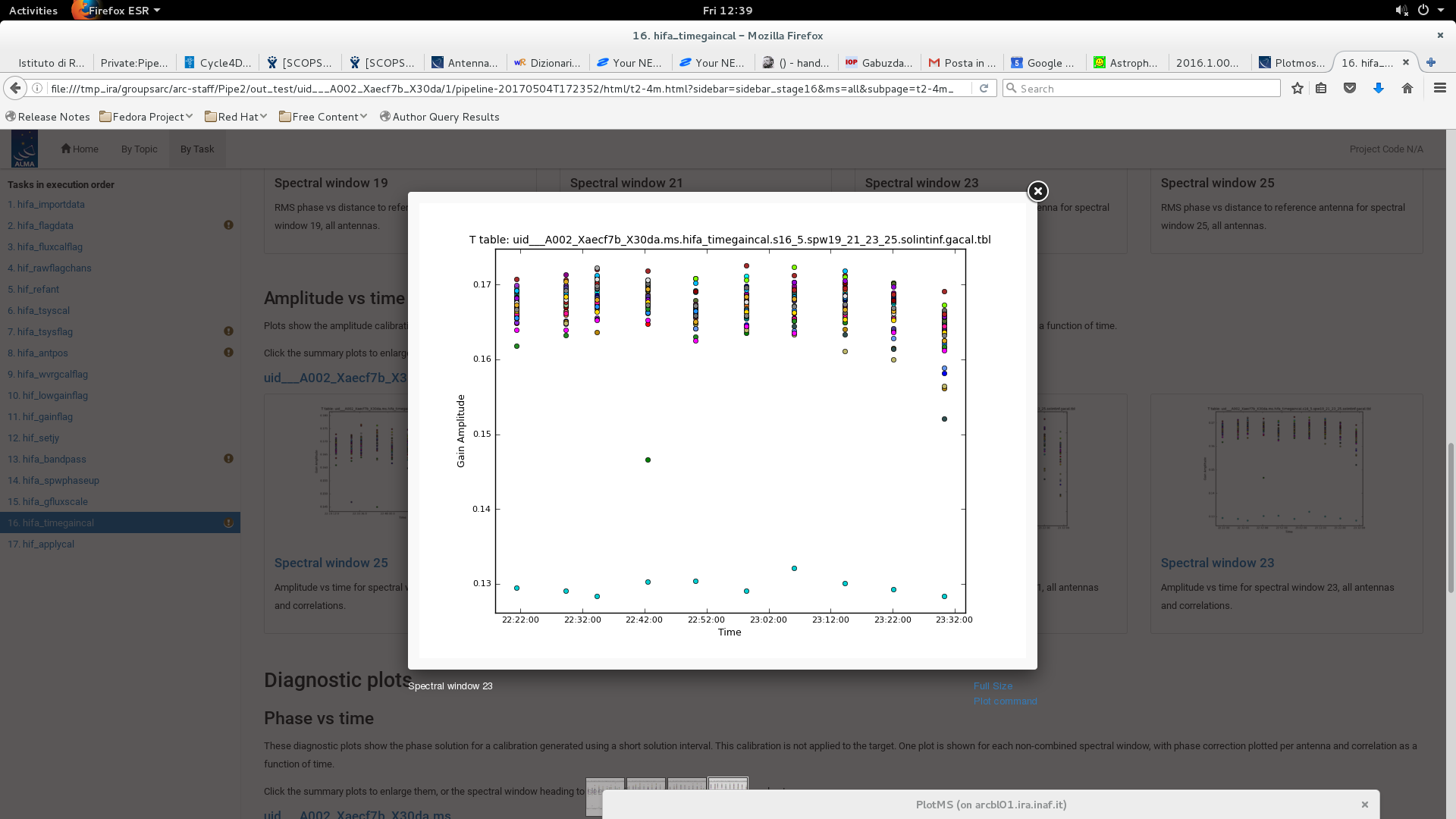Screen dimensions: 1456x819
Task: Open the Spectral window 23 heading link
Action: [x=1217, y=563]
